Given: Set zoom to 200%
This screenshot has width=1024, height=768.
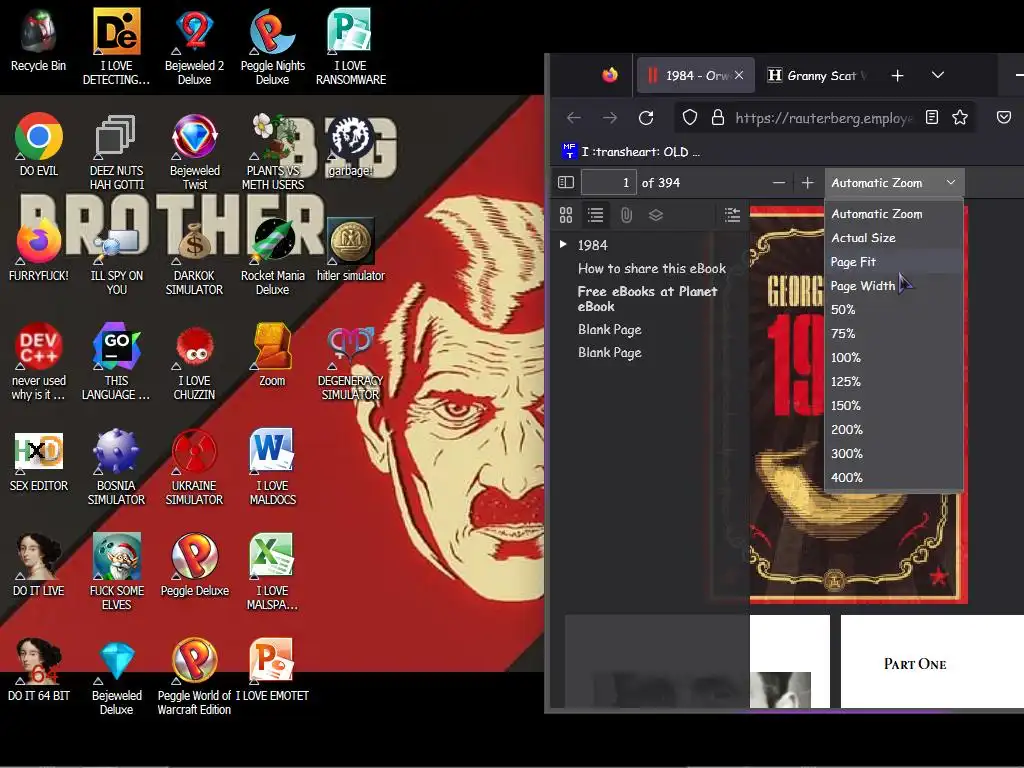Looking at the screenshot, I should [893, 430].
